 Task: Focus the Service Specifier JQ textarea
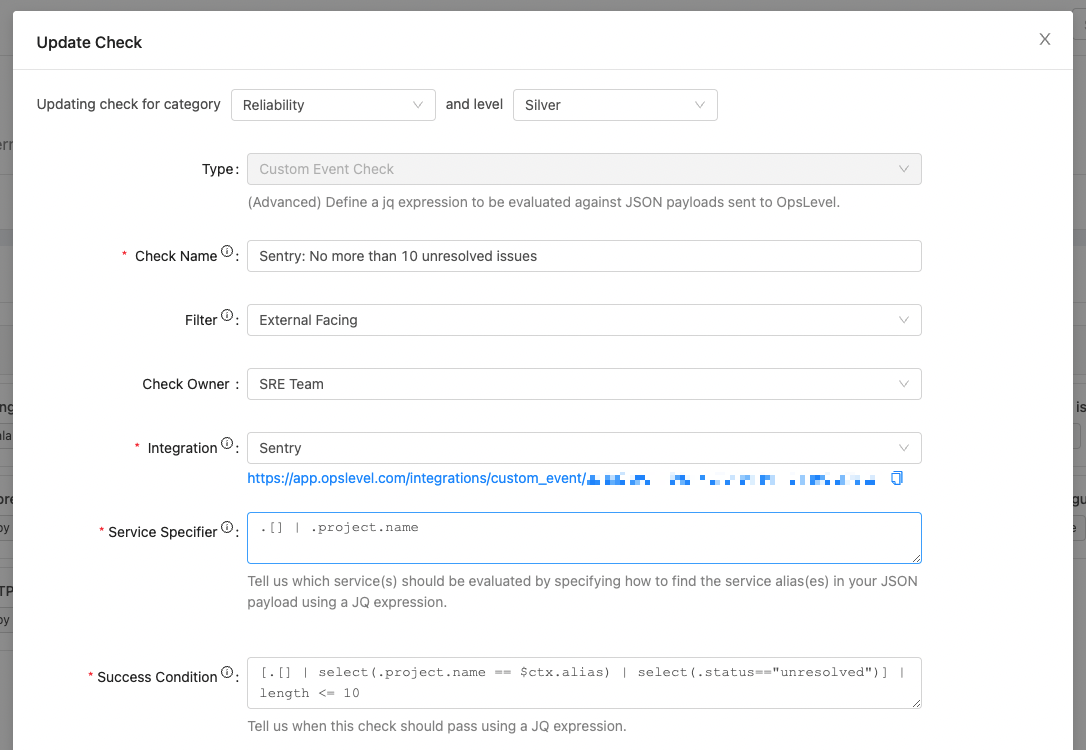tap(584, 538)
